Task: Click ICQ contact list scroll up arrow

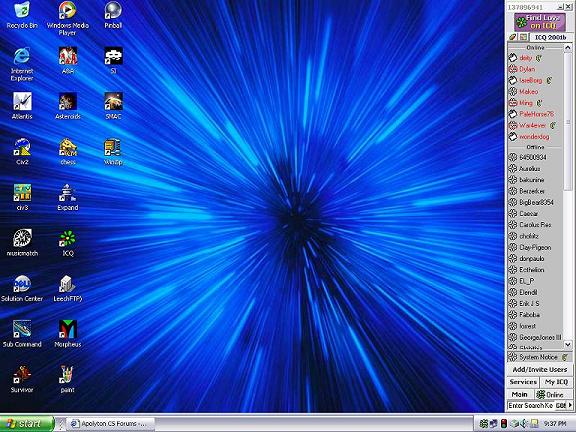Action: pyautogui.click(x=568, y=47)
